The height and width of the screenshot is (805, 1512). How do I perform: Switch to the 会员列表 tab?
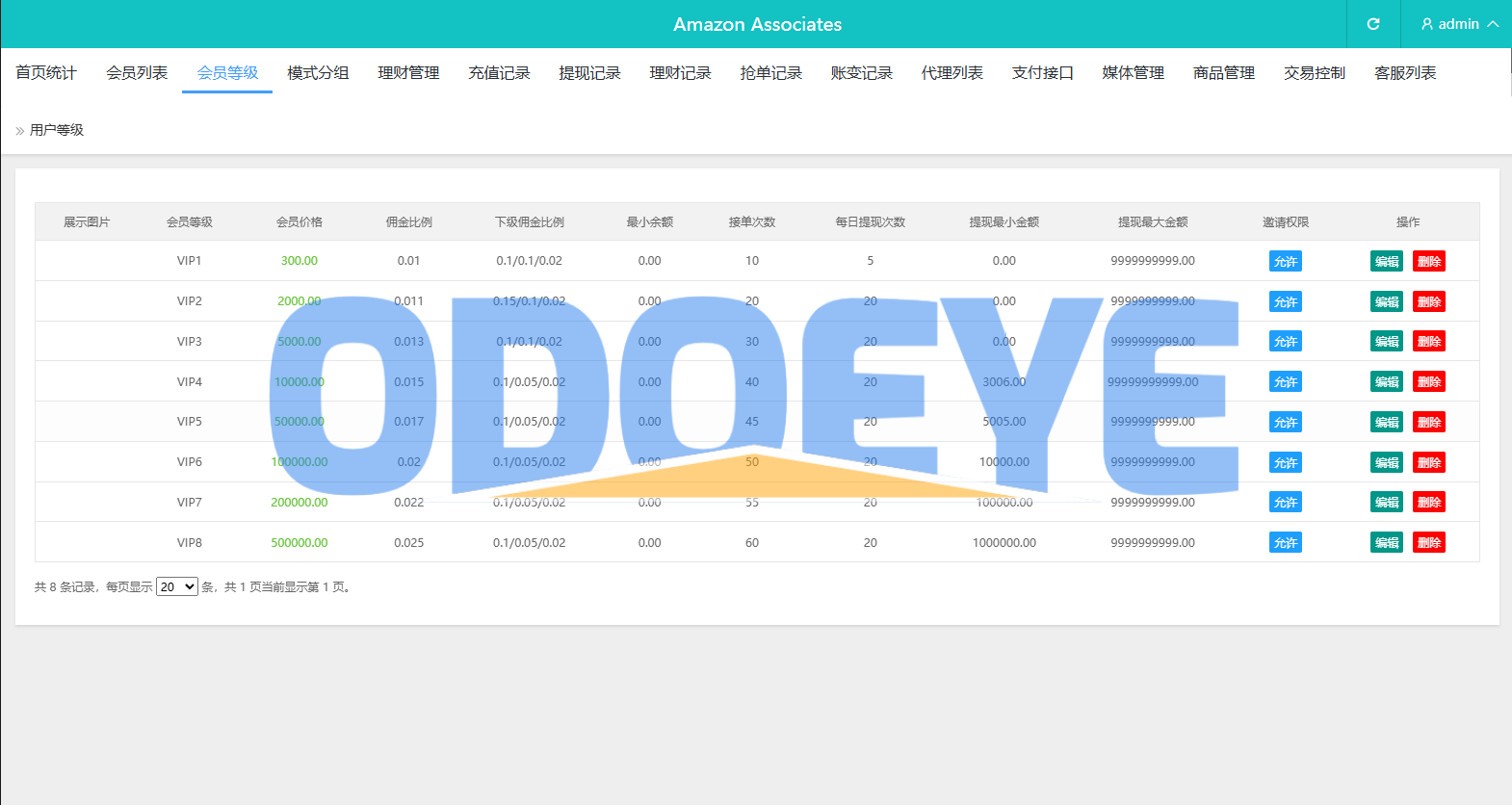pyautogui.click(x=137, y=73)
